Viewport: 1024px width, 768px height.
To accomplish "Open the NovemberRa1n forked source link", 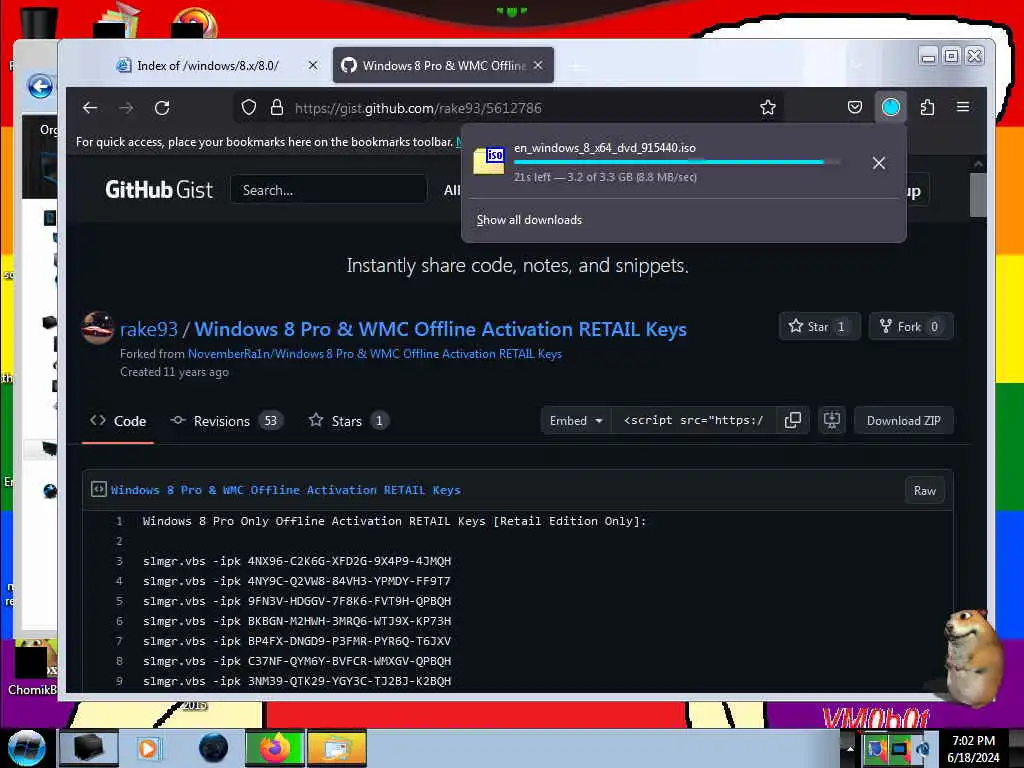I will pos(375,354).
